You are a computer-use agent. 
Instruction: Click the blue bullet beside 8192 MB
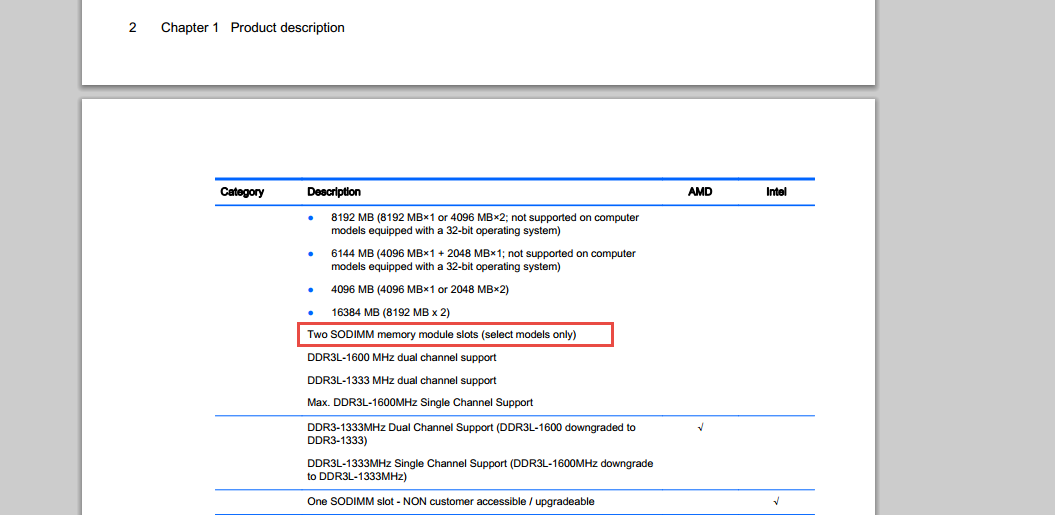point(312,218)
